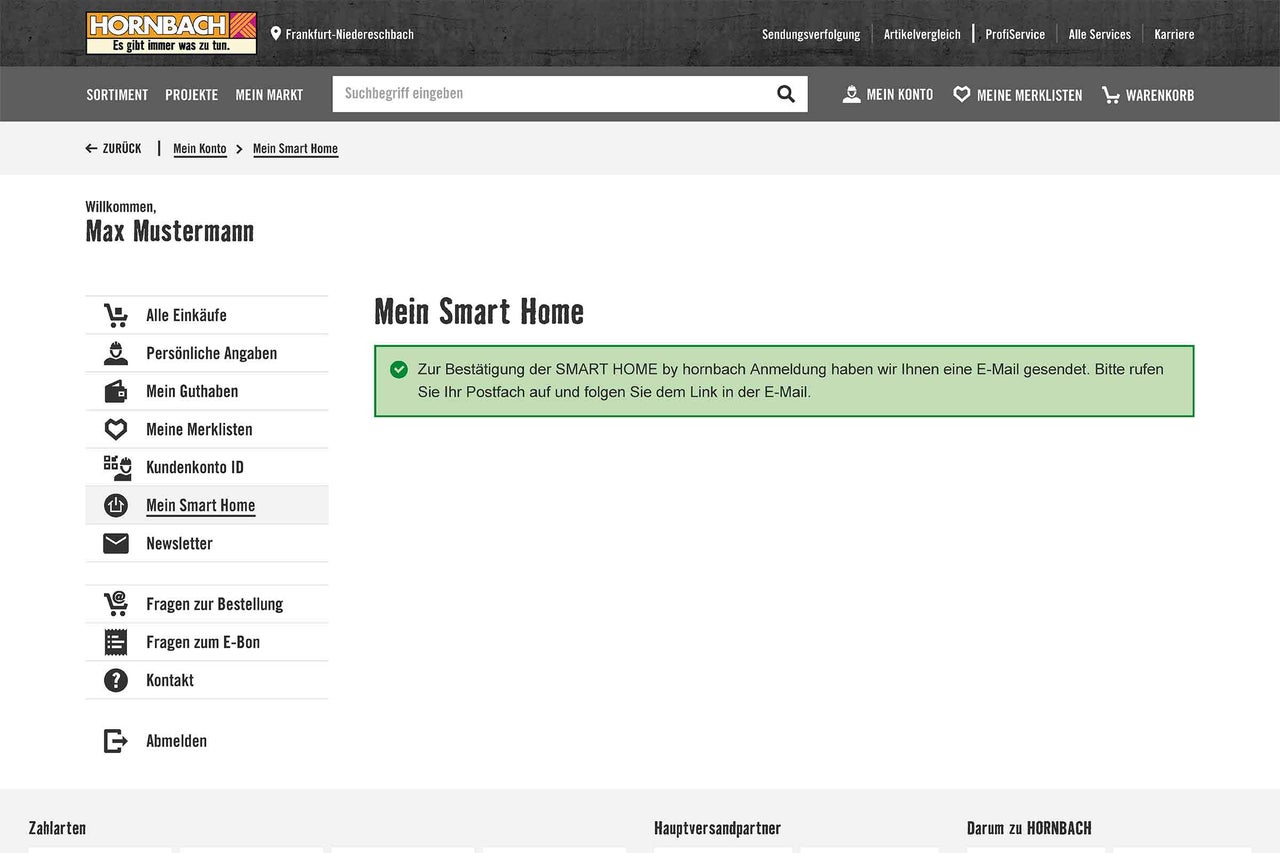Click the Kontakt question mark icon
Screen dimensions: 1280x853
tap(116, 680)
